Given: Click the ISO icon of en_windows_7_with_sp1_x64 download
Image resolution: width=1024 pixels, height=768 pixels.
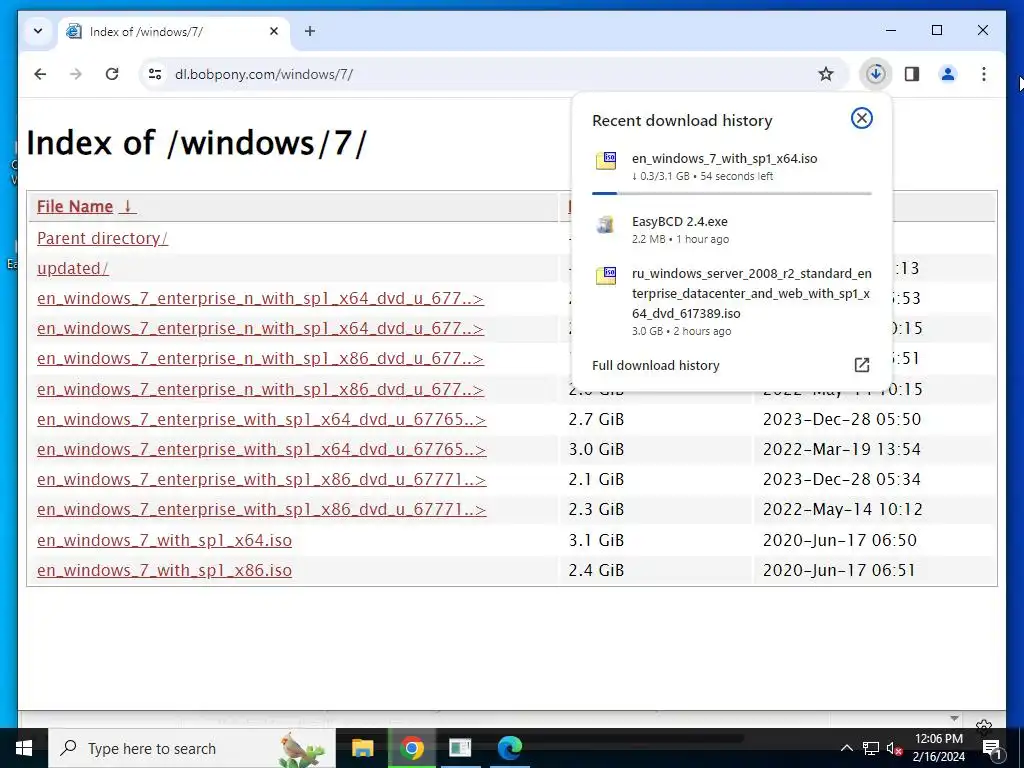Looking at the screenshot, I should click(x=606, y=161).
